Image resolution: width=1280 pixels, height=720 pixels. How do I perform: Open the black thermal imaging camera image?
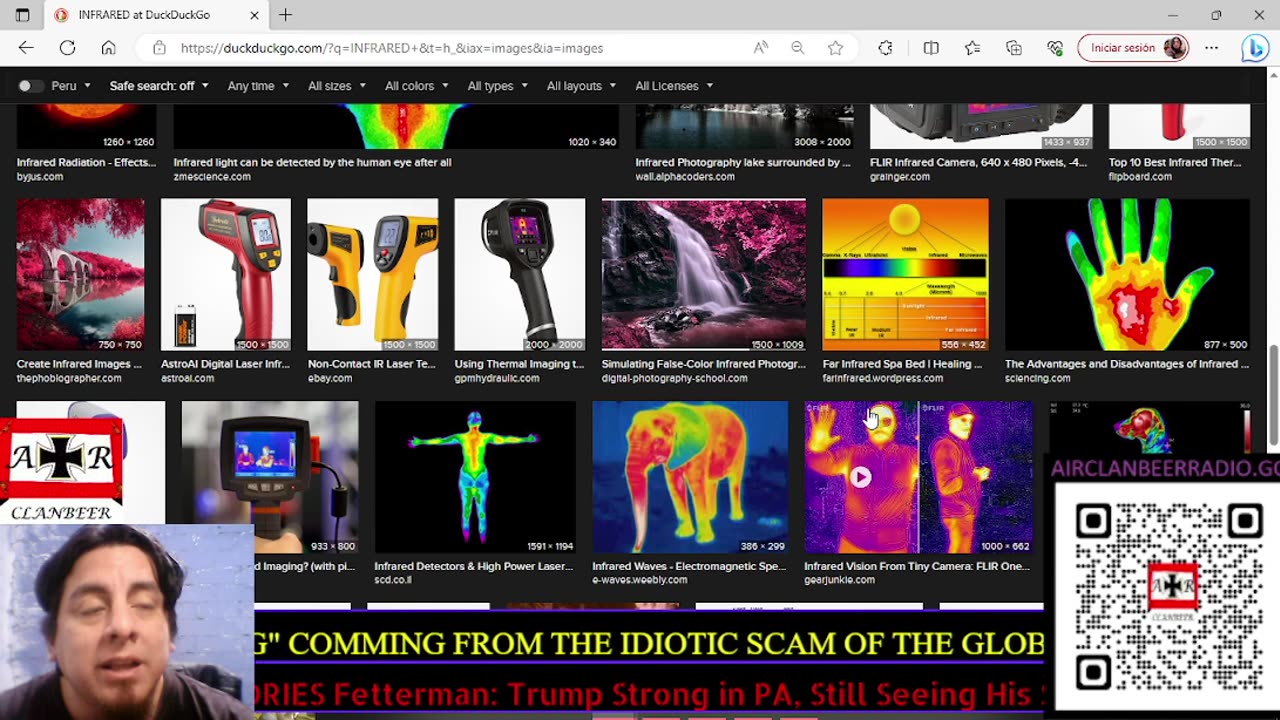coord(520,275)
